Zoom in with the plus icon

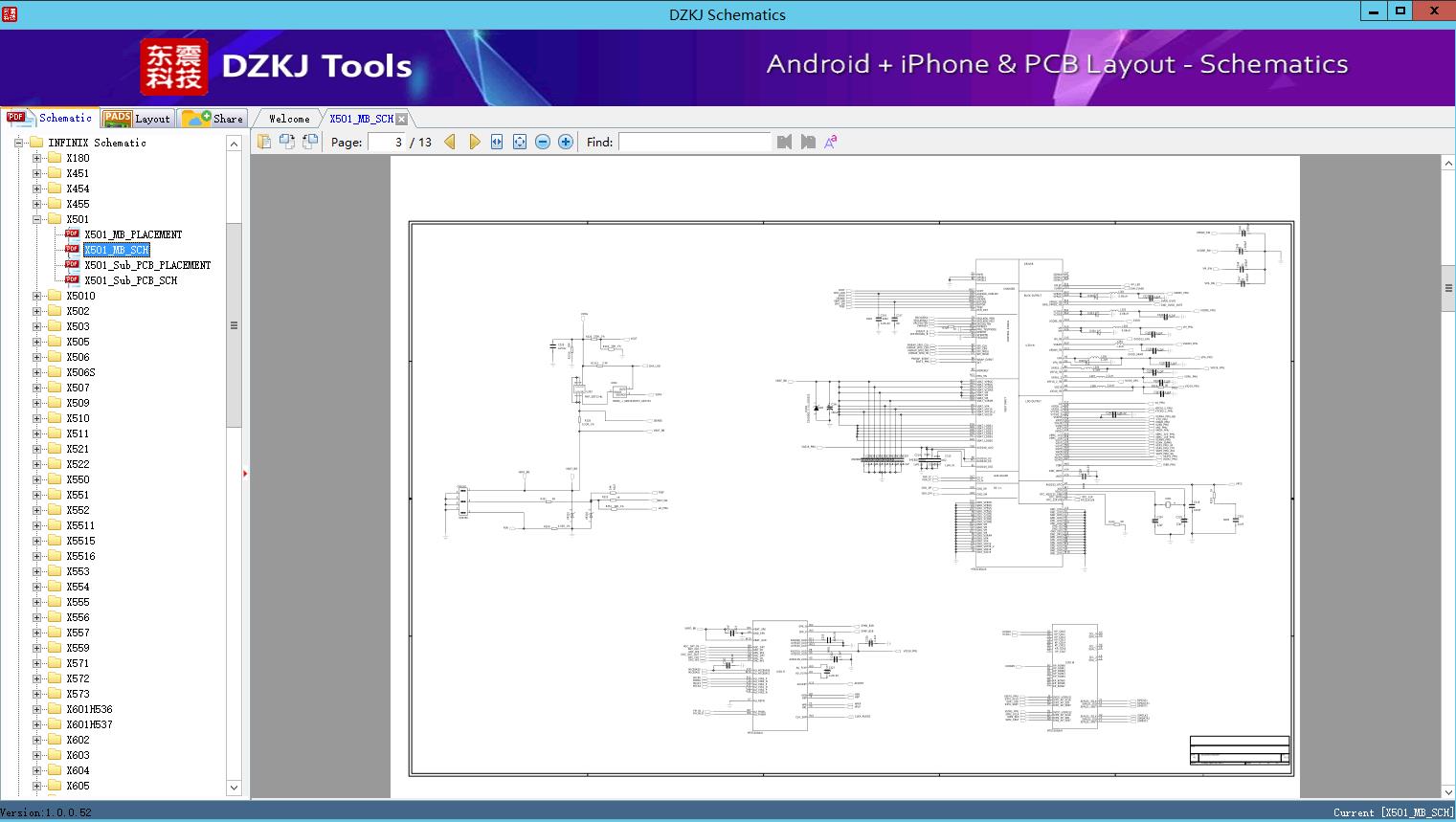[x=566, y=142]
